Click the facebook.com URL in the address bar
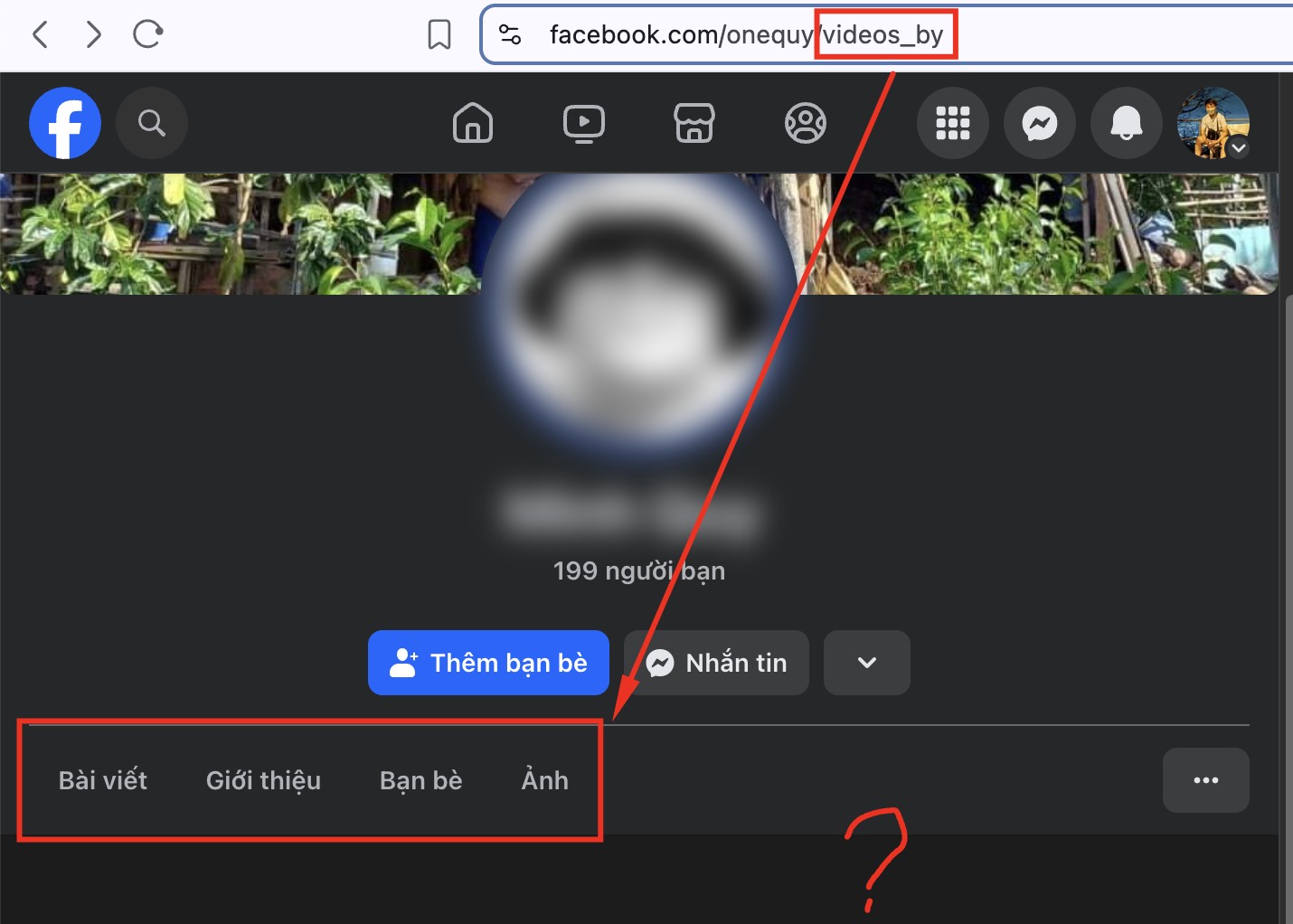1293x924 pixels. (x=746, y=34)
